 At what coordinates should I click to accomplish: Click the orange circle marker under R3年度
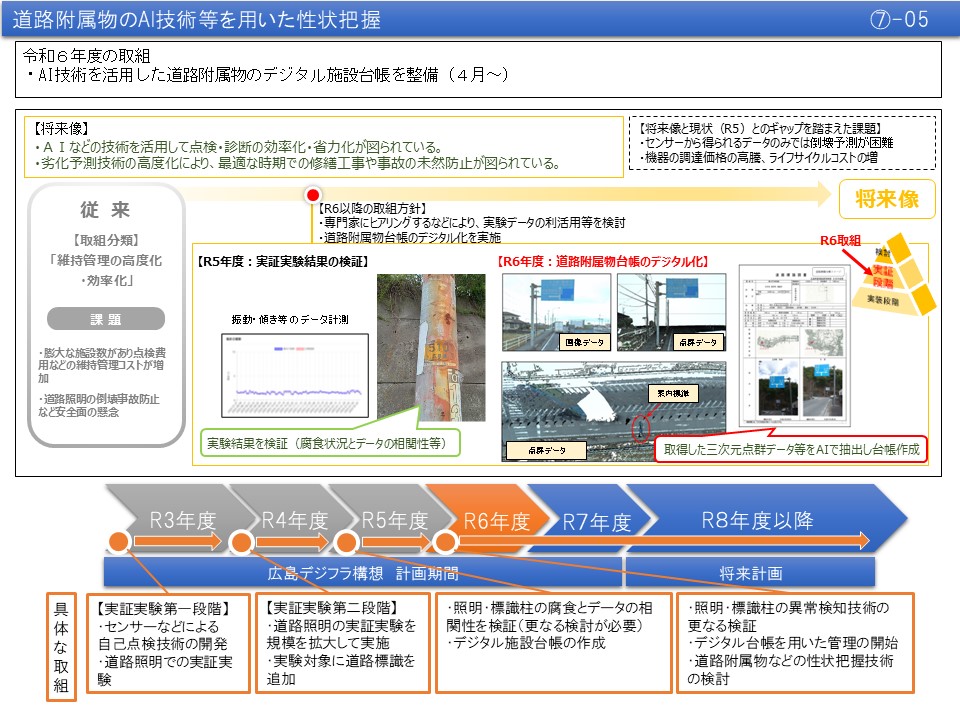119,541
